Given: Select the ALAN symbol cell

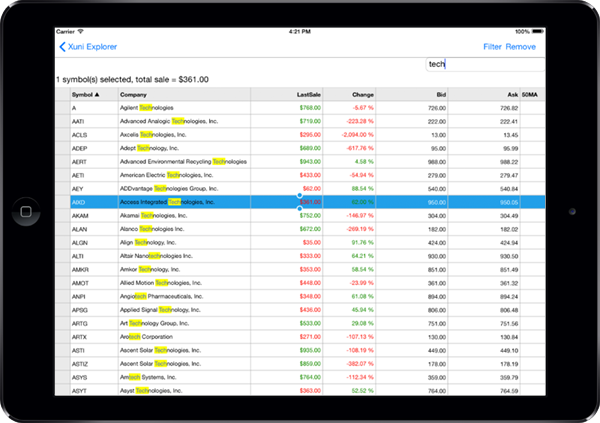Looking at the screenshot, I should tap(94, 229).
